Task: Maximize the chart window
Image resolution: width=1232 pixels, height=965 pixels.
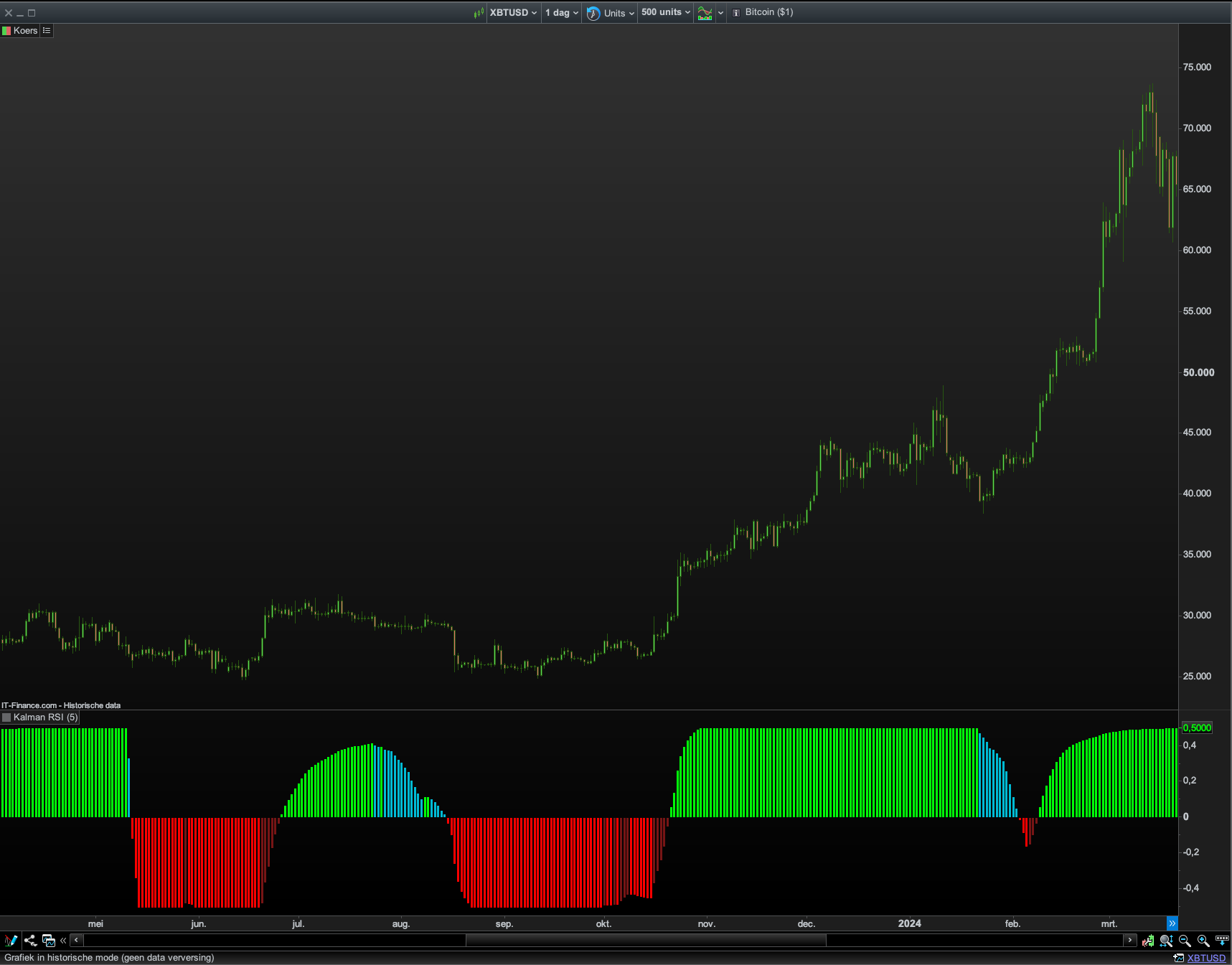Action: pyautogui.click(x=32, y=13)
